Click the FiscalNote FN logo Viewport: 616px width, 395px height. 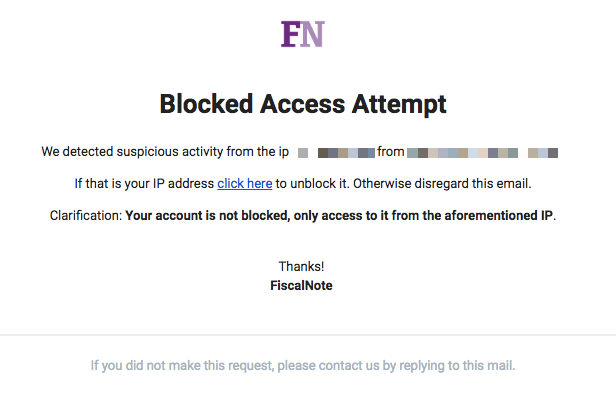tap(302, 34)
